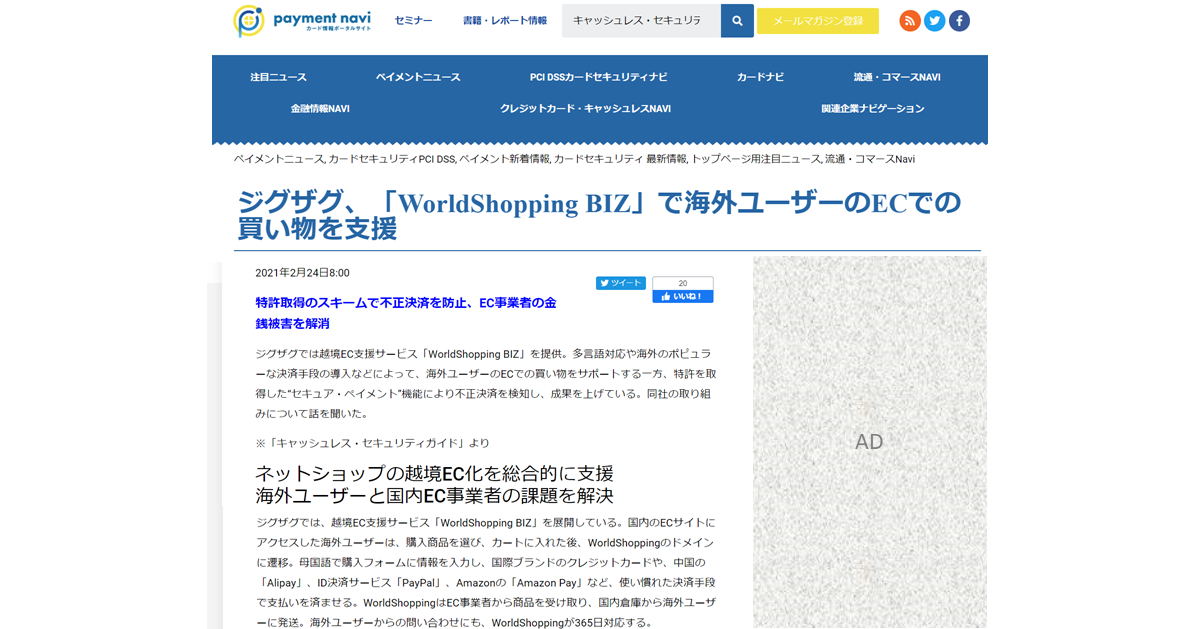Open the 関連企業ナビゲーション menu
Viewport: 1200px width, 629px height.
point(873,108)
